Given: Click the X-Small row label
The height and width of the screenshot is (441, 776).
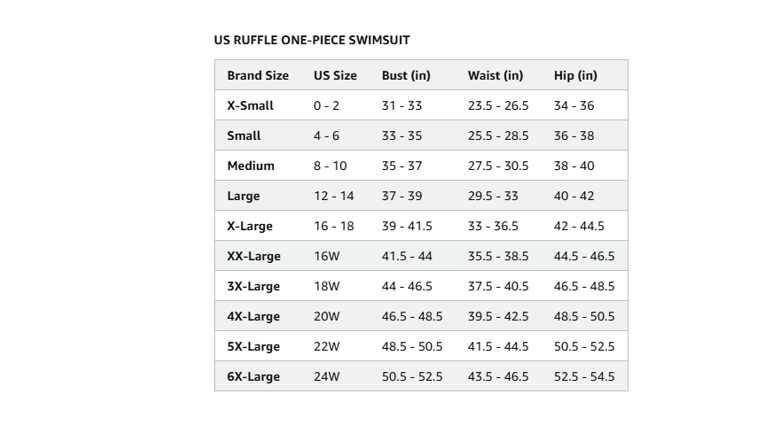Looking at the screenshot, I should (250, 105).
